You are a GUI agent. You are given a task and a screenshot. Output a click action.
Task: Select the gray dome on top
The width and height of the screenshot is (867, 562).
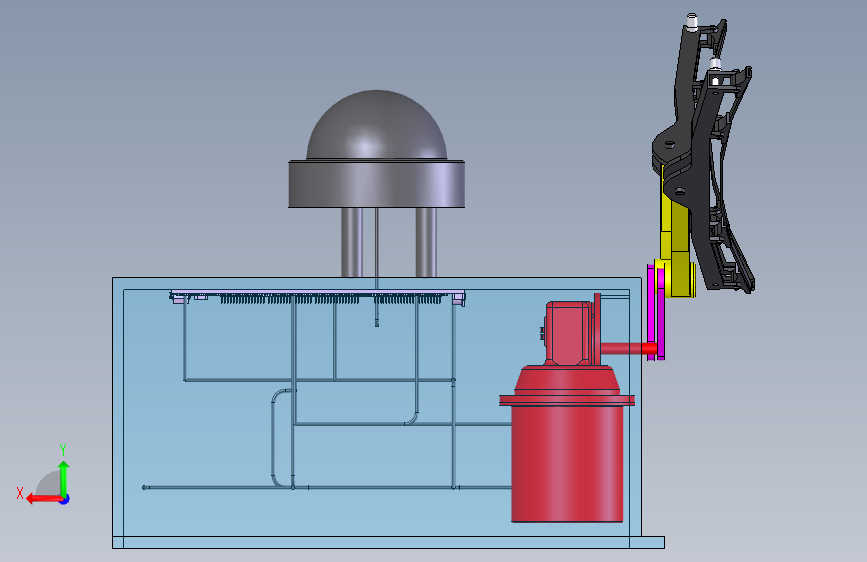[377, 125]
